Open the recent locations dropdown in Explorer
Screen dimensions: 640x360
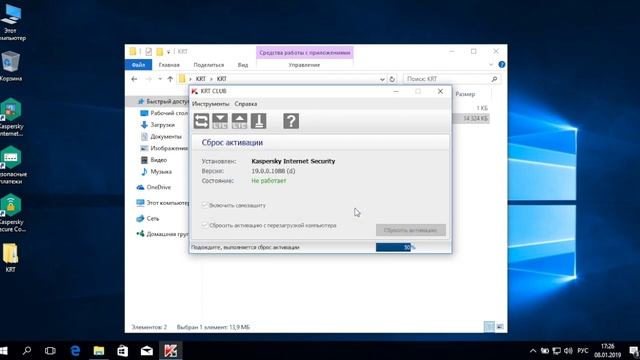pyautogui.click(x=160, y=79)
